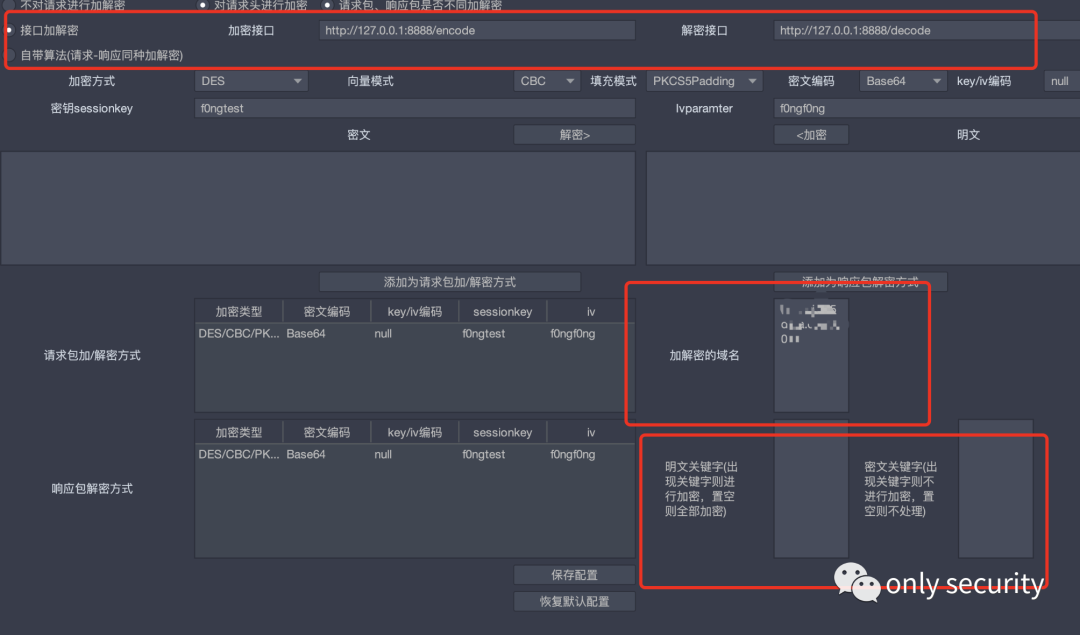Expand the CBC vector mode dropdown

click(548, 81)
